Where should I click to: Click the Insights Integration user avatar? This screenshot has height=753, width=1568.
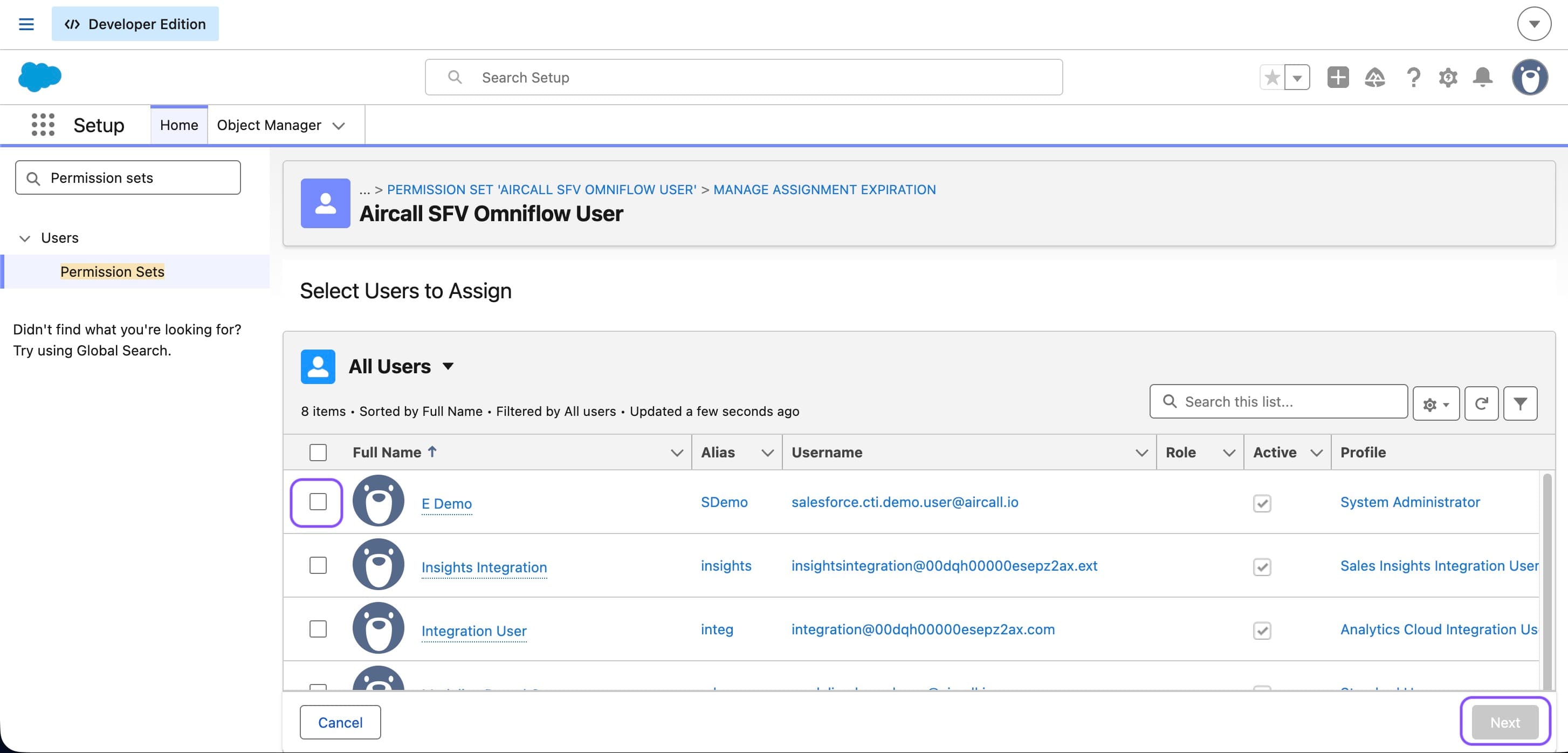click(x=379, y=564)
